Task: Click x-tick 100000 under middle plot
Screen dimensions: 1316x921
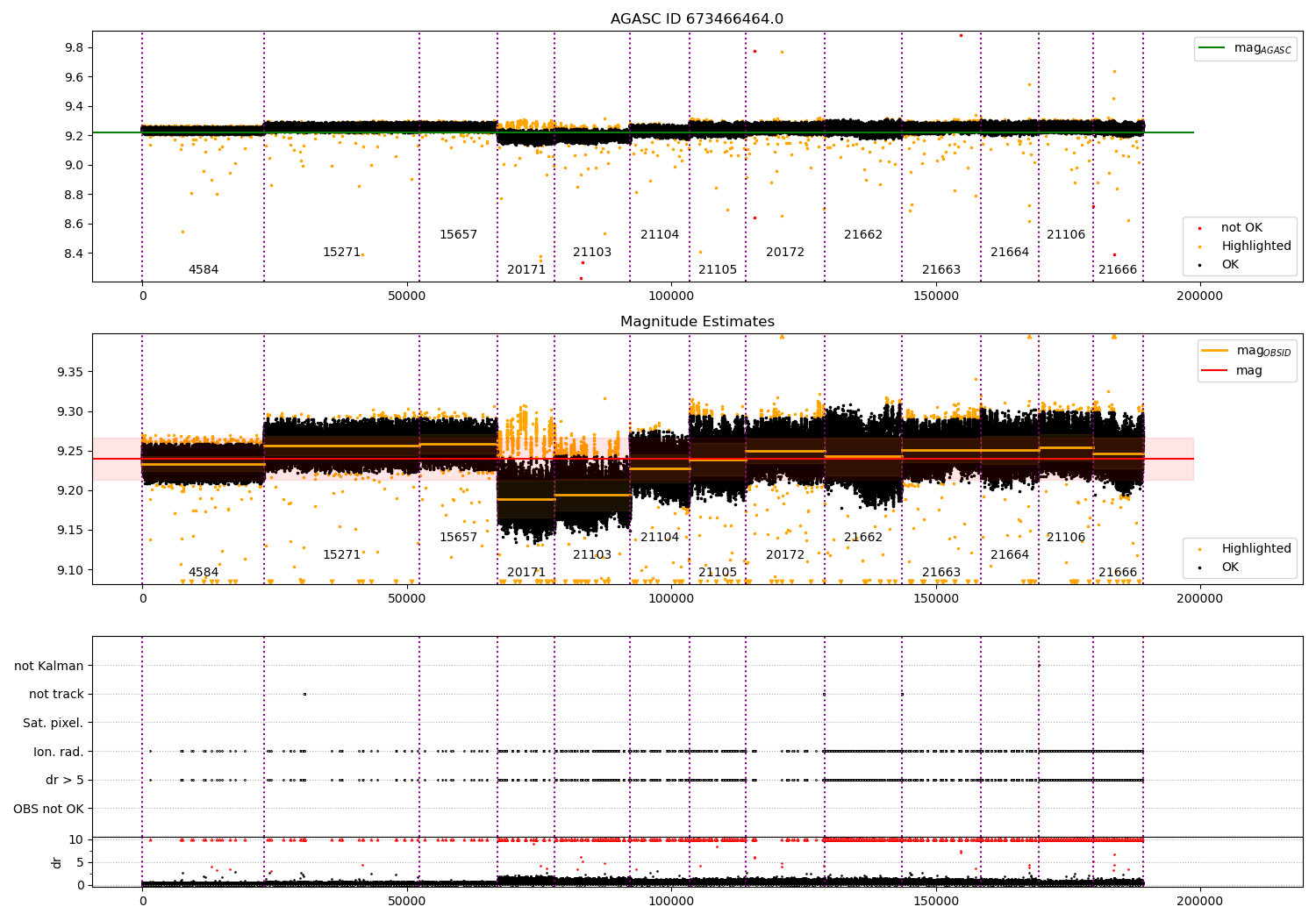Action: [x=671, y=599]
